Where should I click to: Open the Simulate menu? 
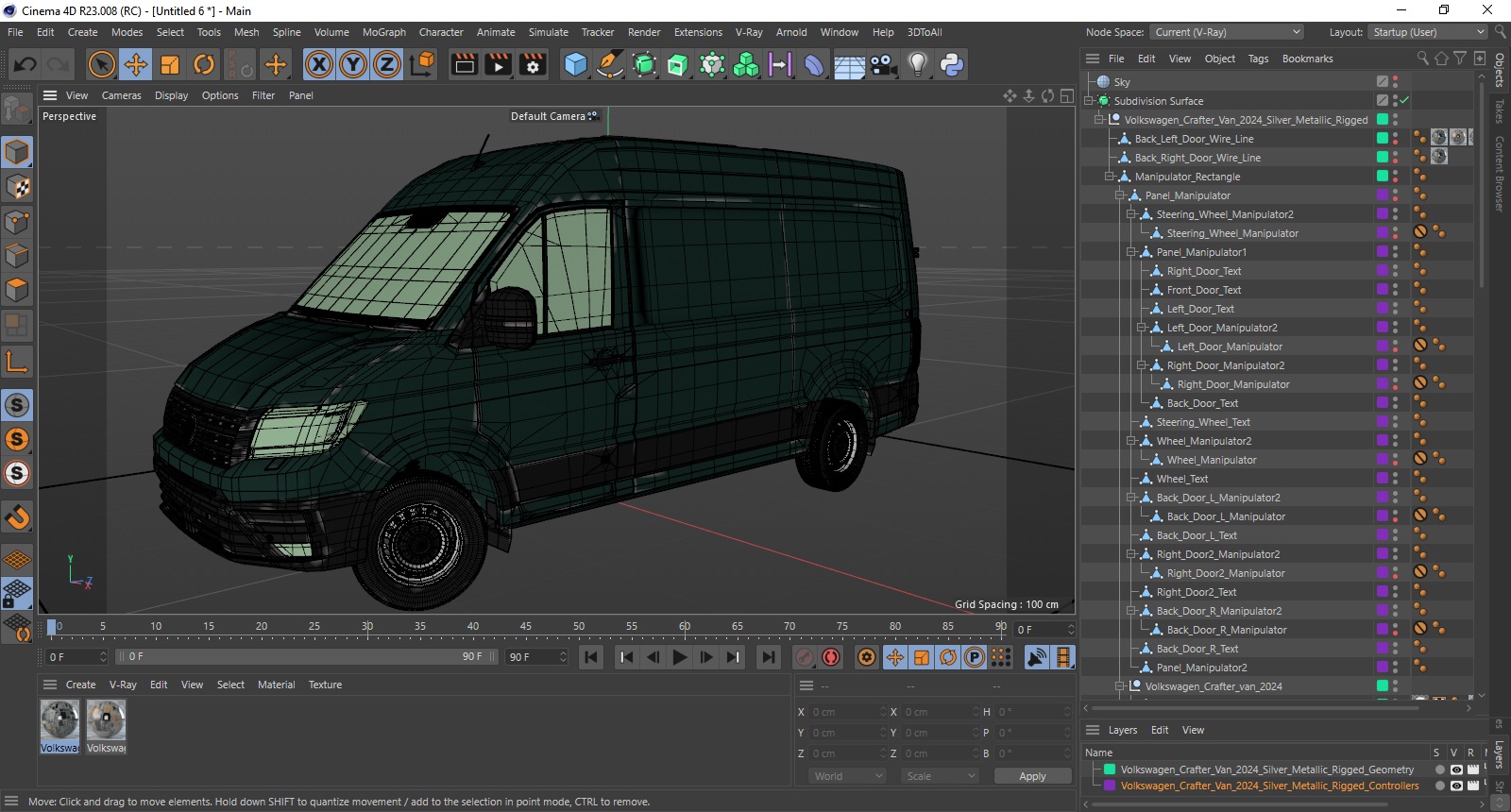coord(549,32)
